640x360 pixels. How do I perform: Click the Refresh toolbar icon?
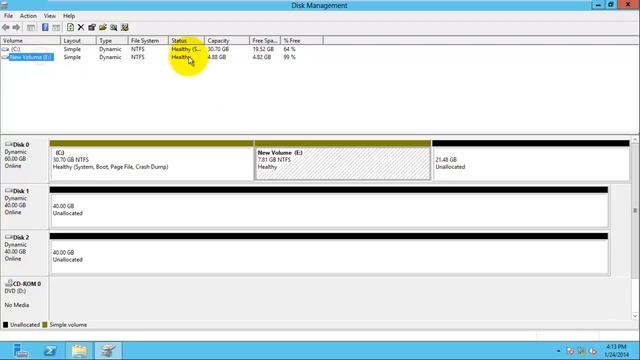point(70,27)
